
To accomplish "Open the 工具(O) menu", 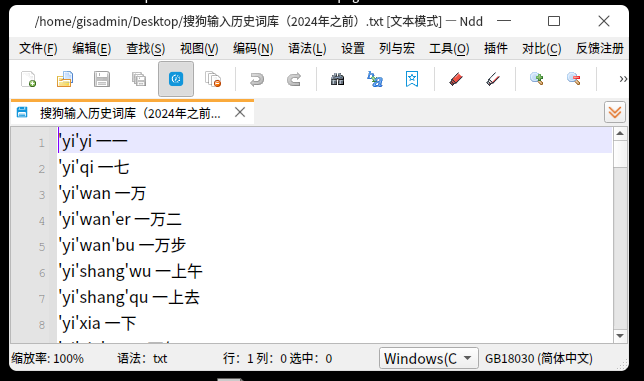I will (x=449, y=49).
